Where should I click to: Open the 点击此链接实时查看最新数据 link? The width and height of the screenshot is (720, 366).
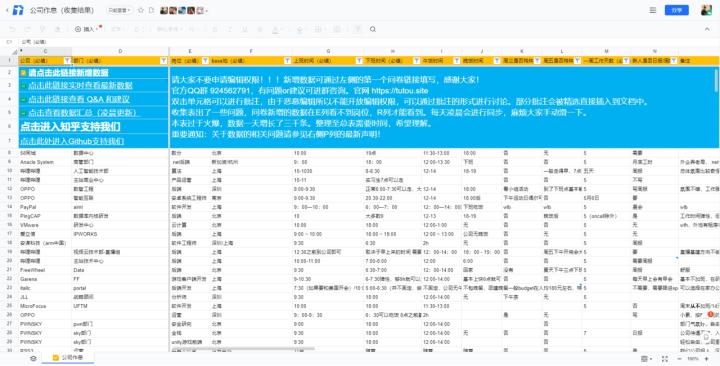[x=80, y=85]
